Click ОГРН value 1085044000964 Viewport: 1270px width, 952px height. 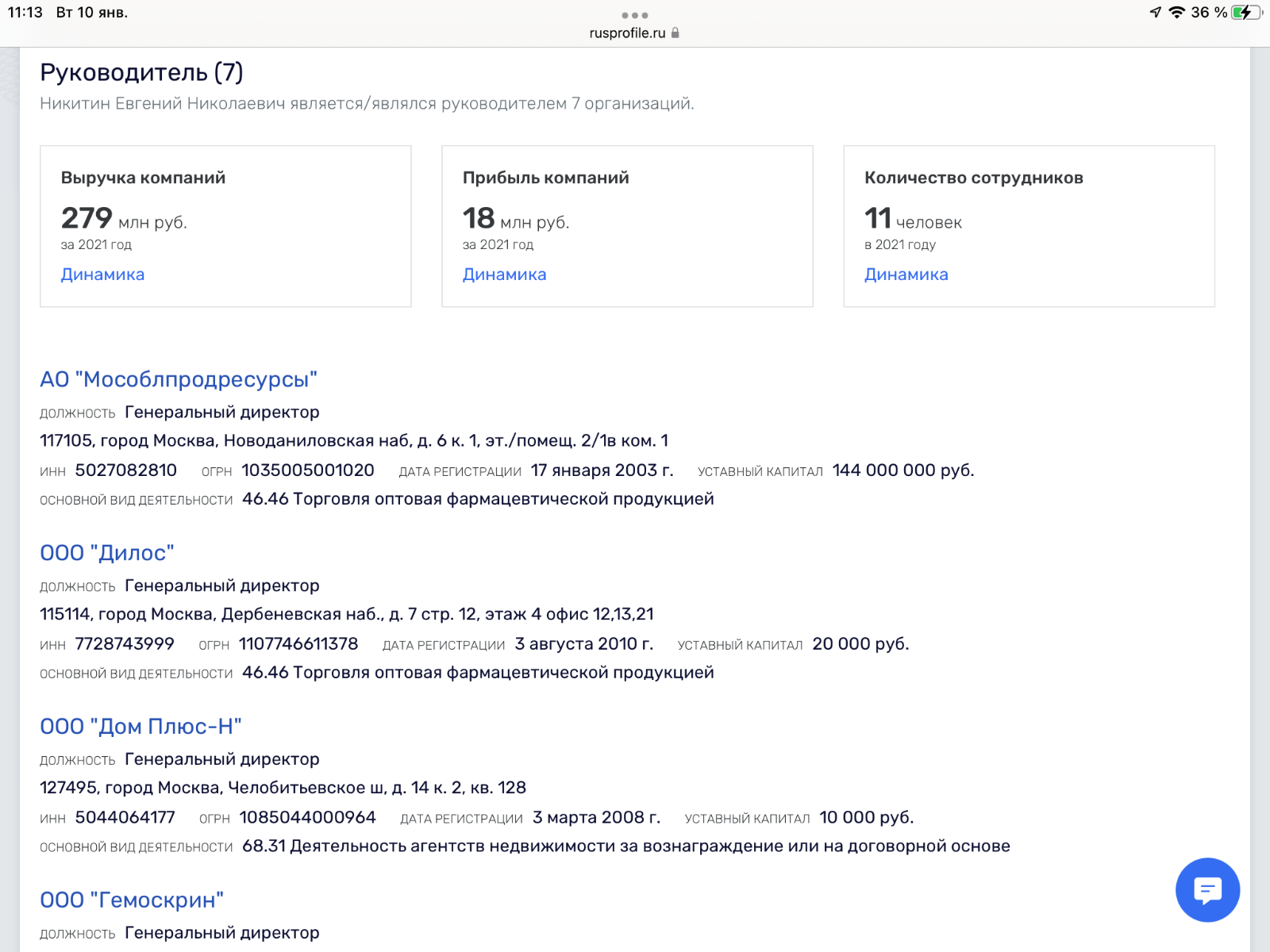(x=308, y=818)
